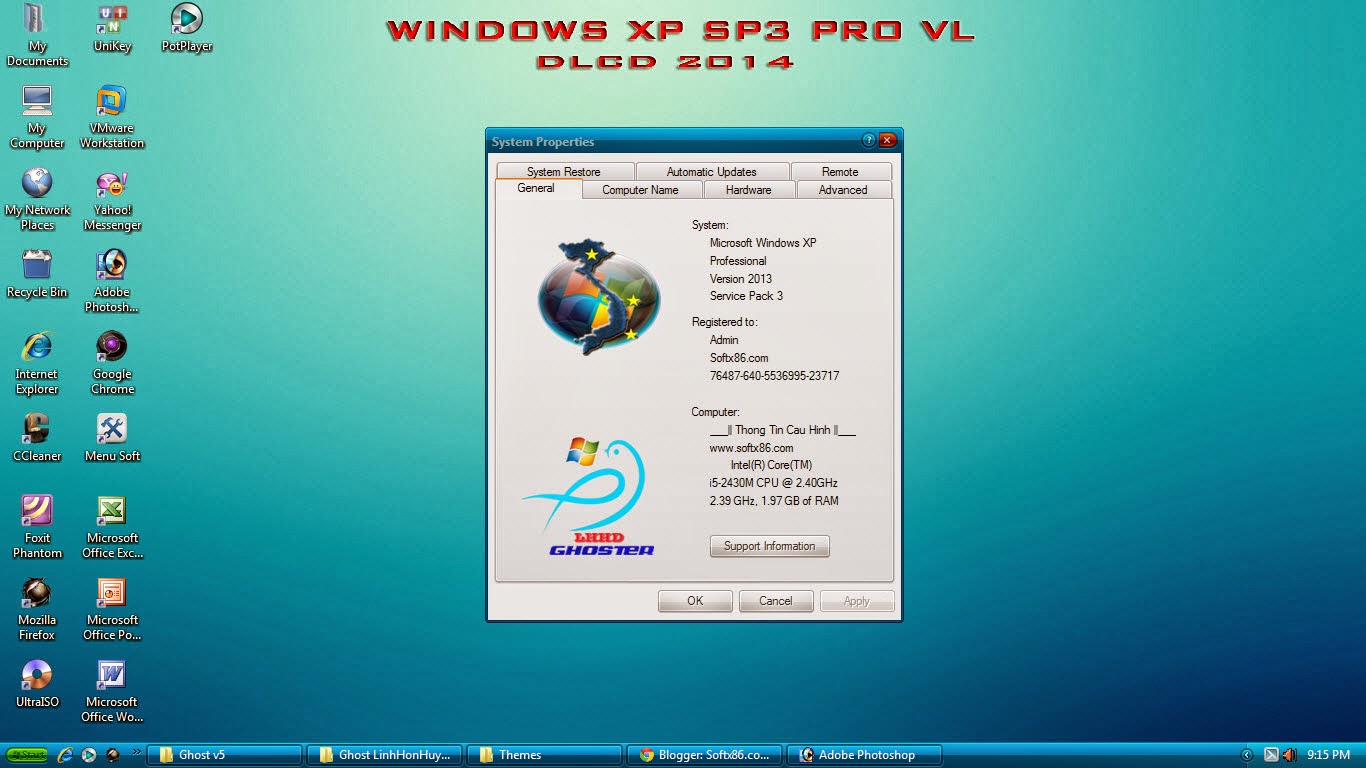The width and height of the screenshot is (1366, 768).
Task: Open the Recycle Bin
Action: pos(37,274)
